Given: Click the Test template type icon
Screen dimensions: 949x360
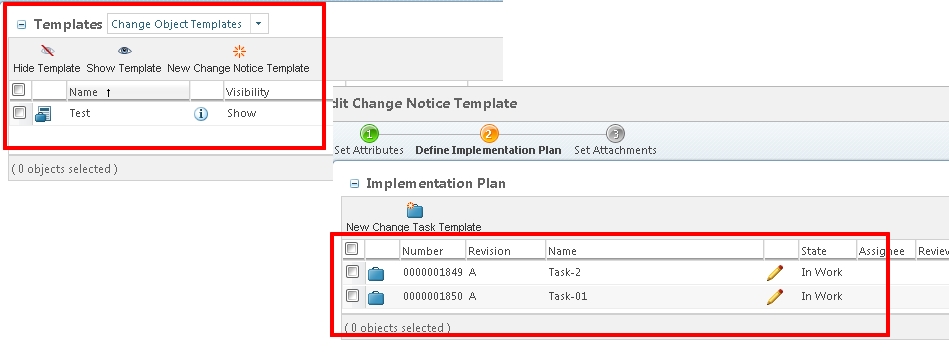Looking at the screenshot, I should 43,114.
